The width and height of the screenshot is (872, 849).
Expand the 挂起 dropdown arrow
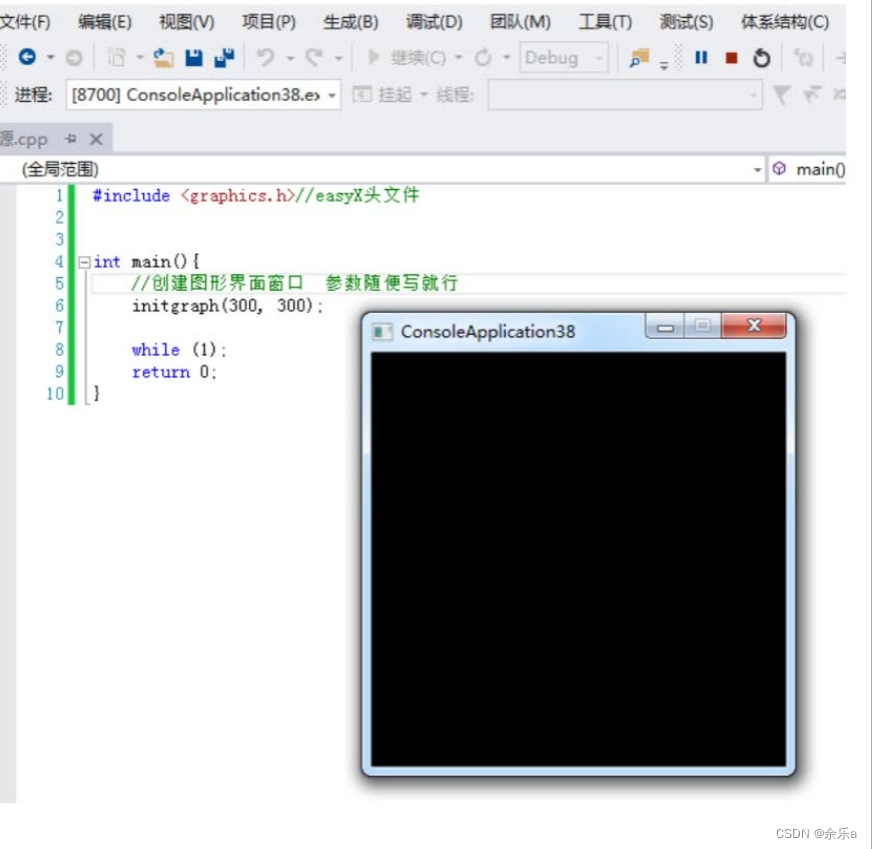coord(424,95)
